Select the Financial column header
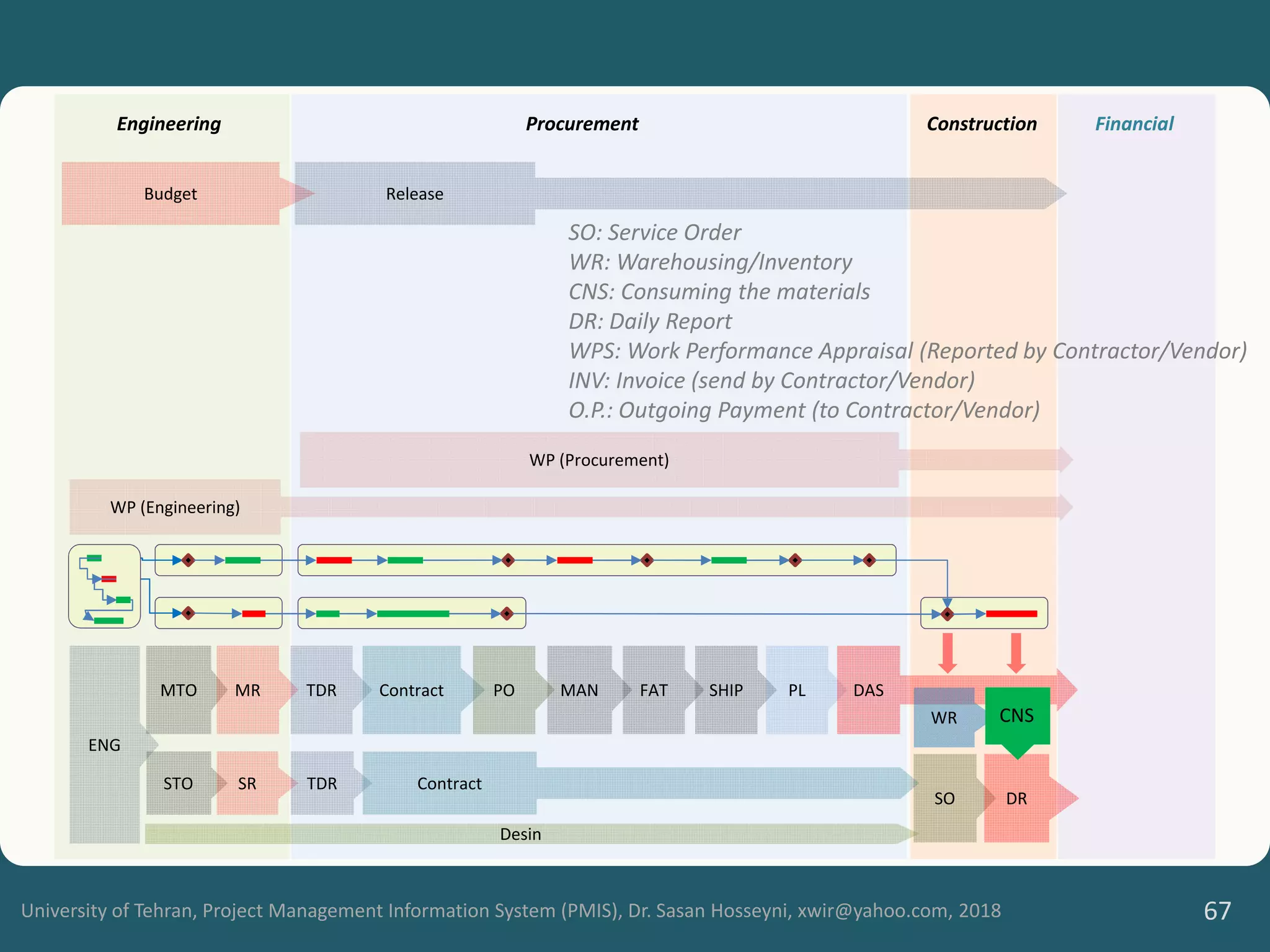This screenshot has height=952, width=1270. click(x=1134, y=124)
